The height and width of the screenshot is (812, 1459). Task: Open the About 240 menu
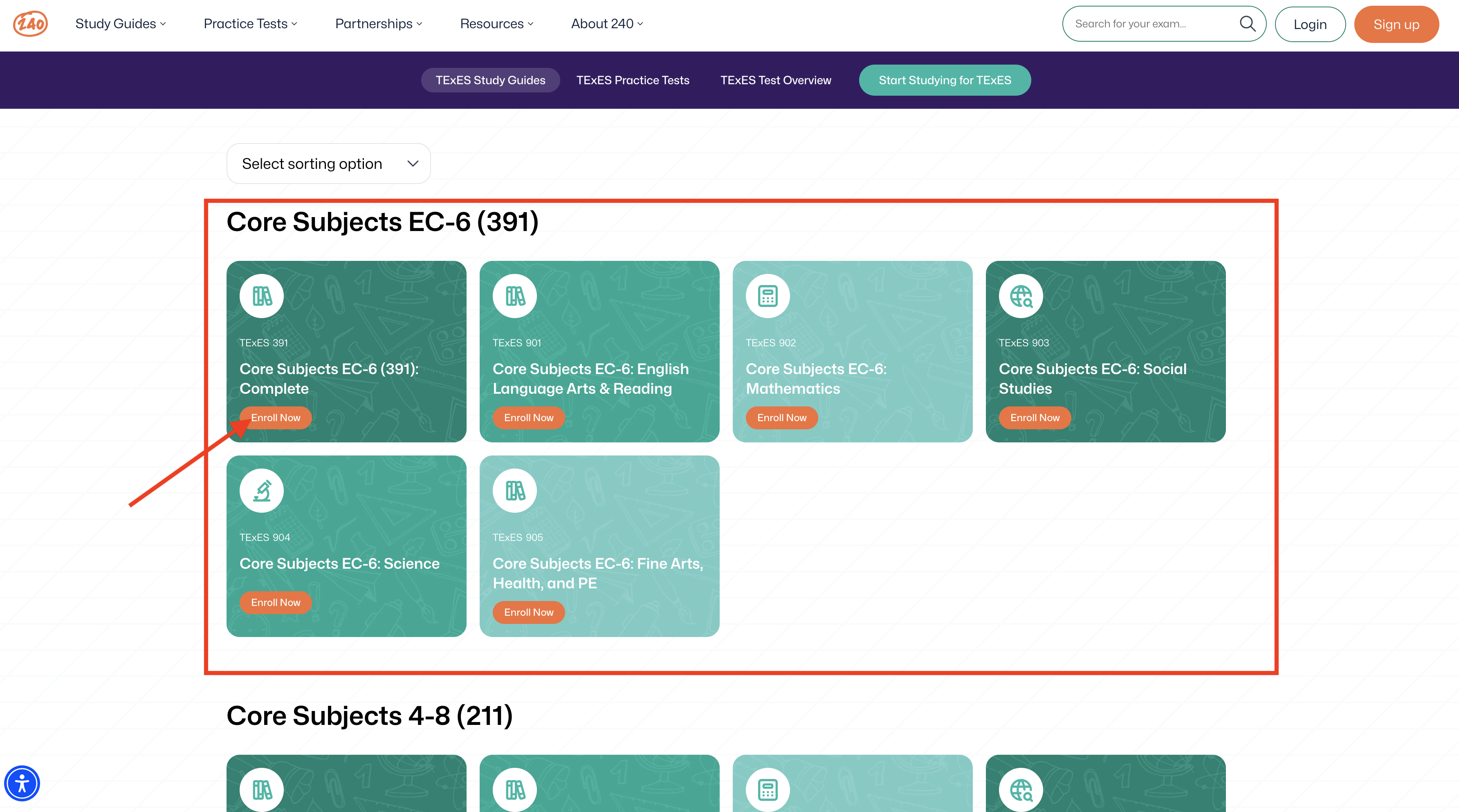(606, 23)
